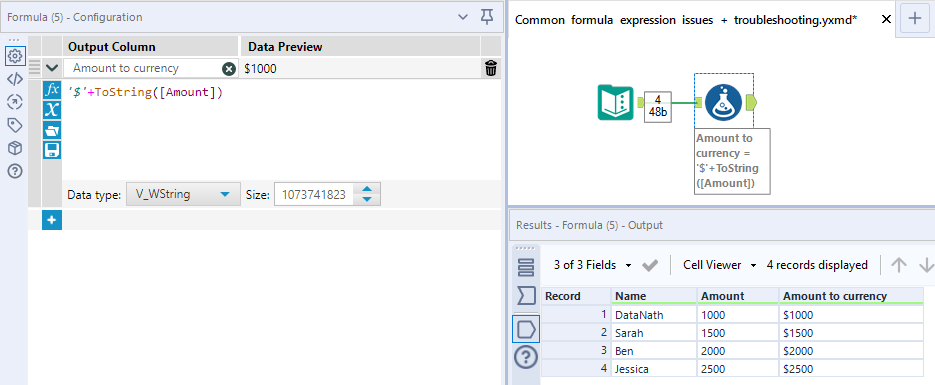Save expression with floppy disk icon

coord(52,150)
